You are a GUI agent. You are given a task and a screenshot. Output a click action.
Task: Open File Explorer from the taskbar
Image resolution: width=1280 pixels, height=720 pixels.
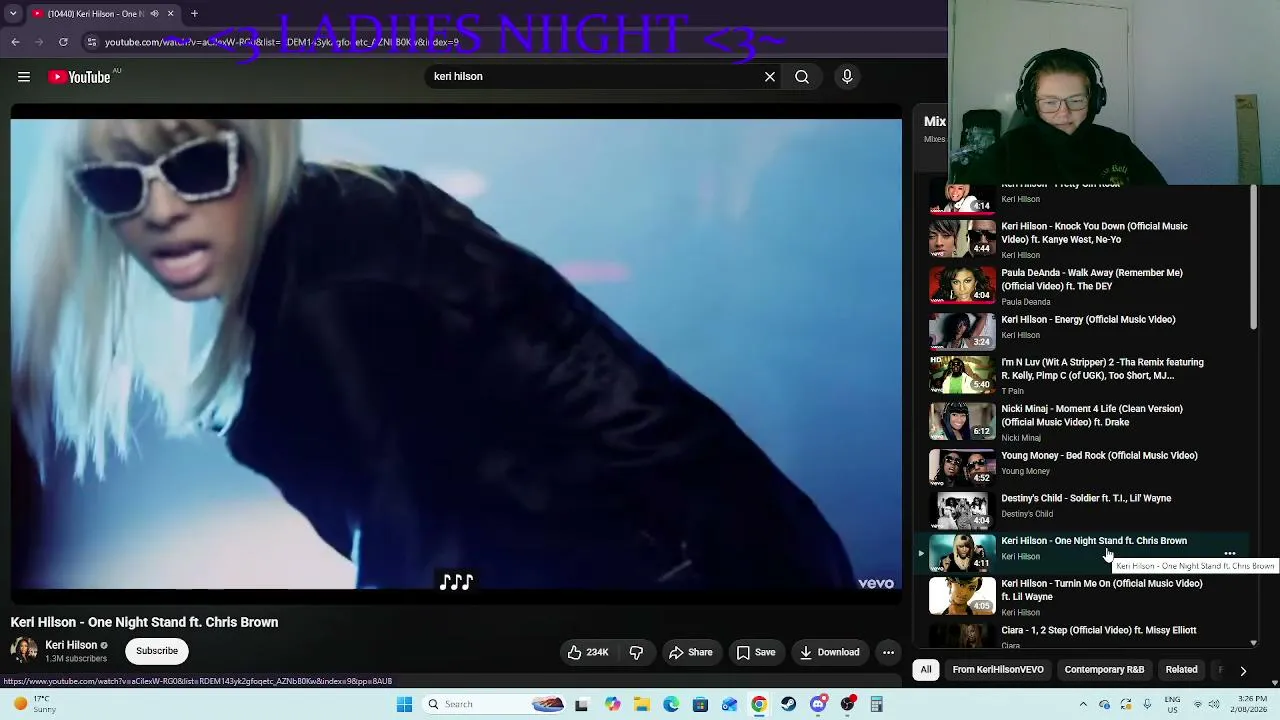pyautogui.click(x=641, y=705)
